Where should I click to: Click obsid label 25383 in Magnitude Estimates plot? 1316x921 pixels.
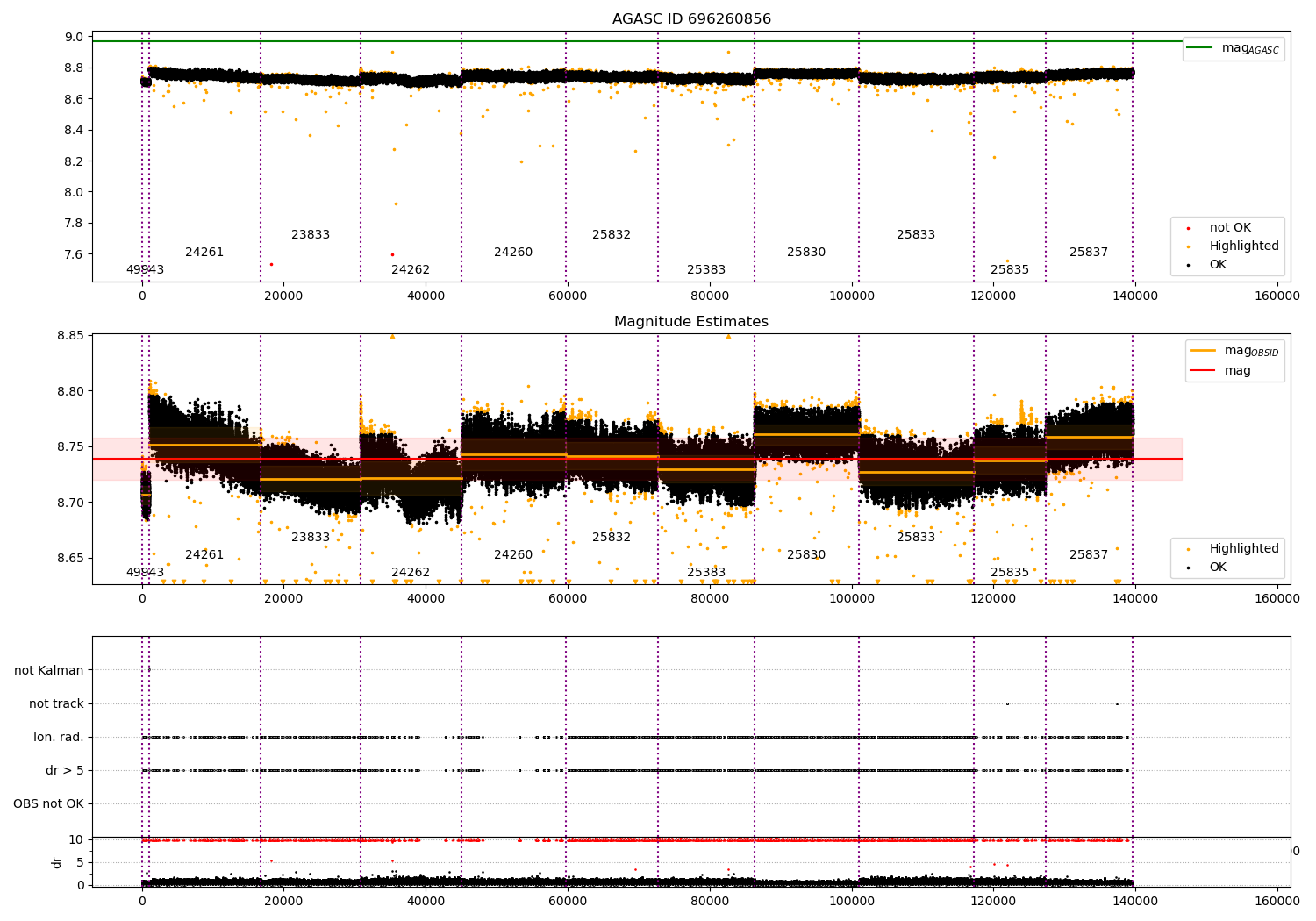pos(706,572)
